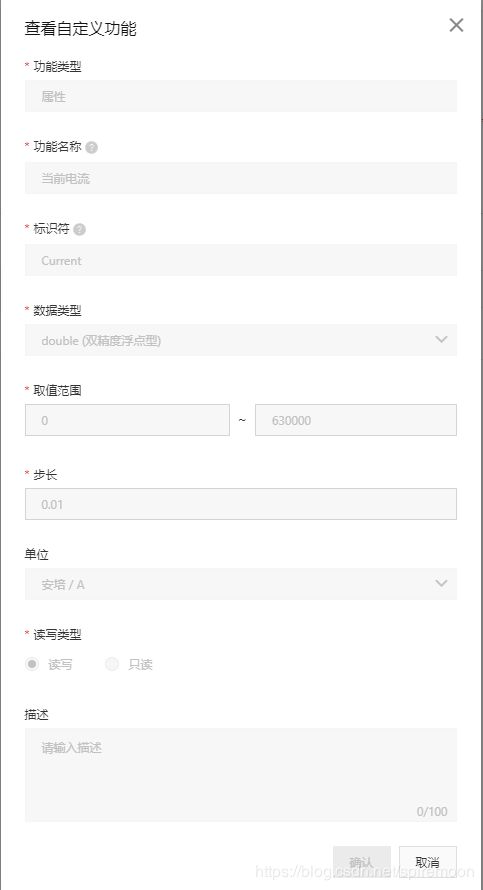The width and height of the screenshot is (483, 890).
Task: Click the minimum range field showing 0
Action: [127, 420]
